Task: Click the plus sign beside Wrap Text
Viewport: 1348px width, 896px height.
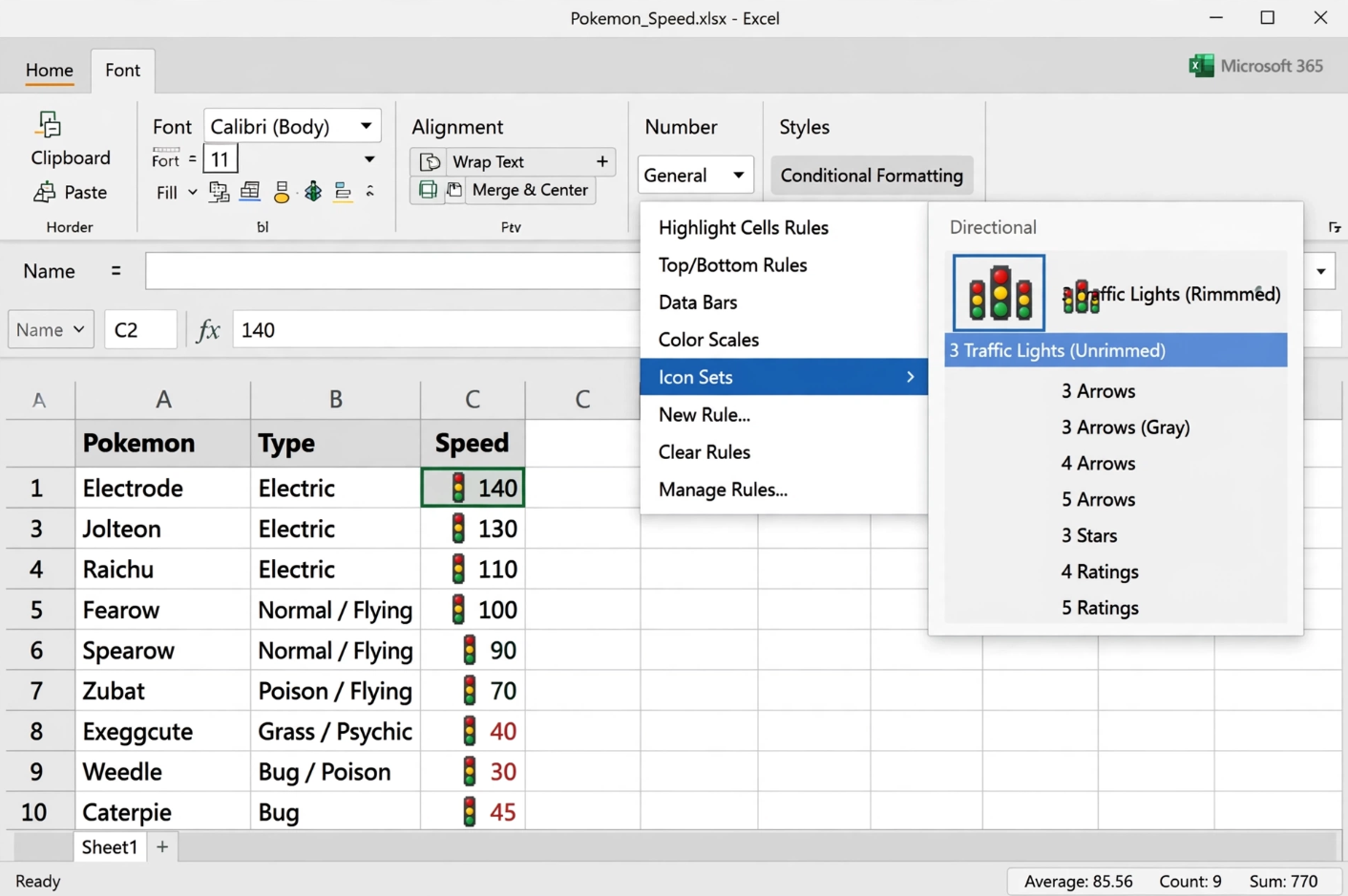Action: 602,161
